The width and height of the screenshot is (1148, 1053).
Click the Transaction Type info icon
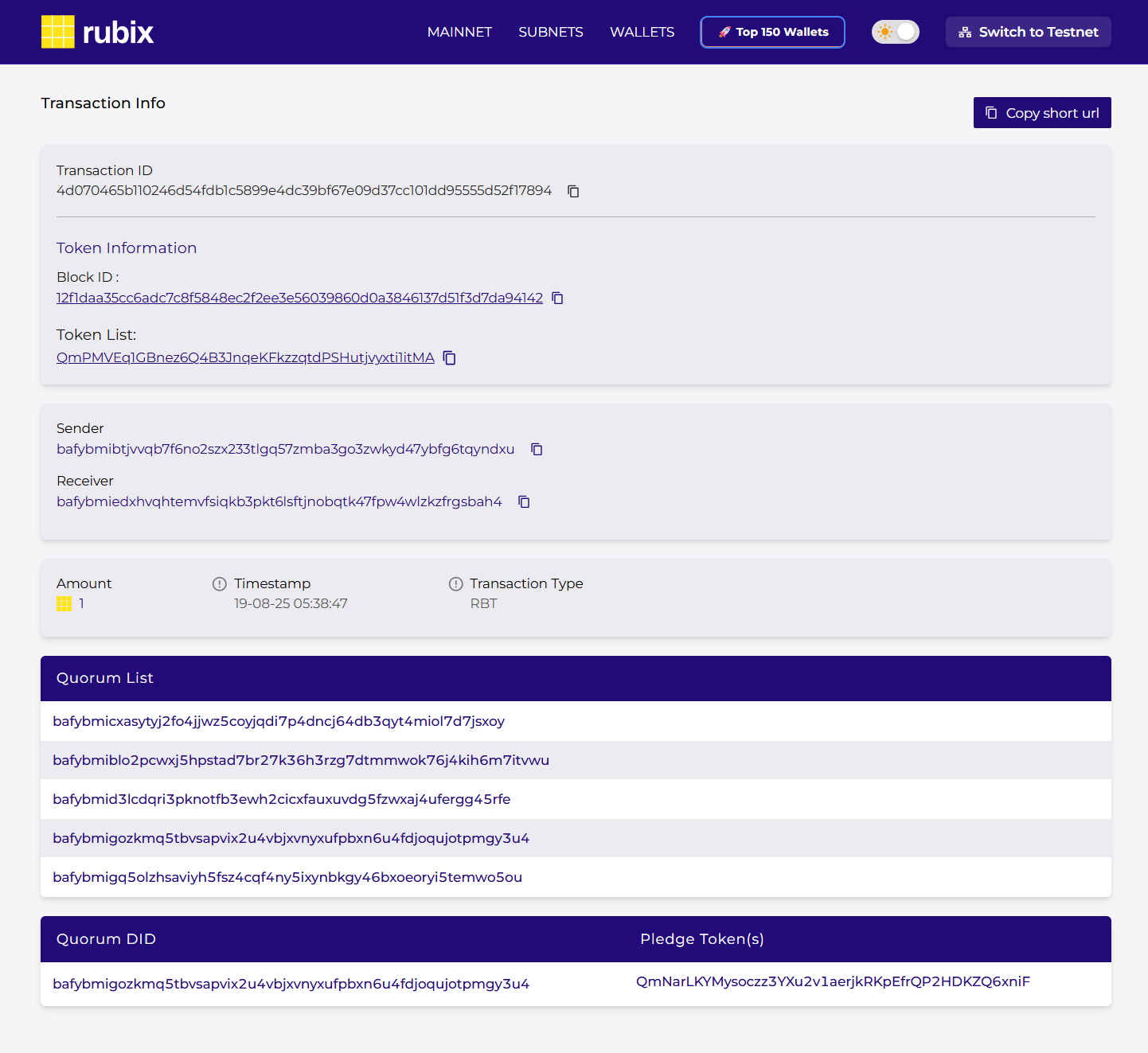point(456,584)
